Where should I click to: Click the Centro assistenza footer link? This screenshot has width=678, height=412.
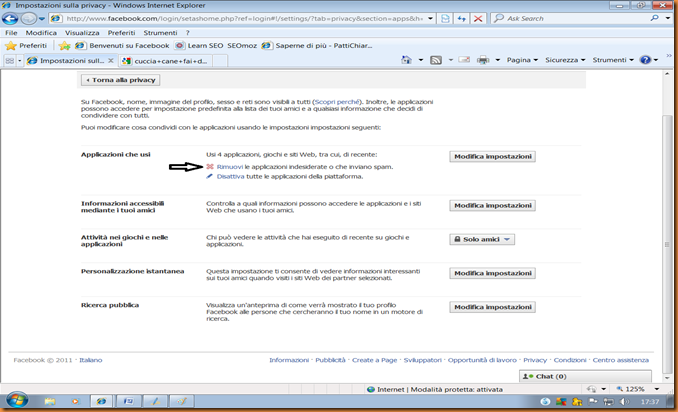point(620,360)
